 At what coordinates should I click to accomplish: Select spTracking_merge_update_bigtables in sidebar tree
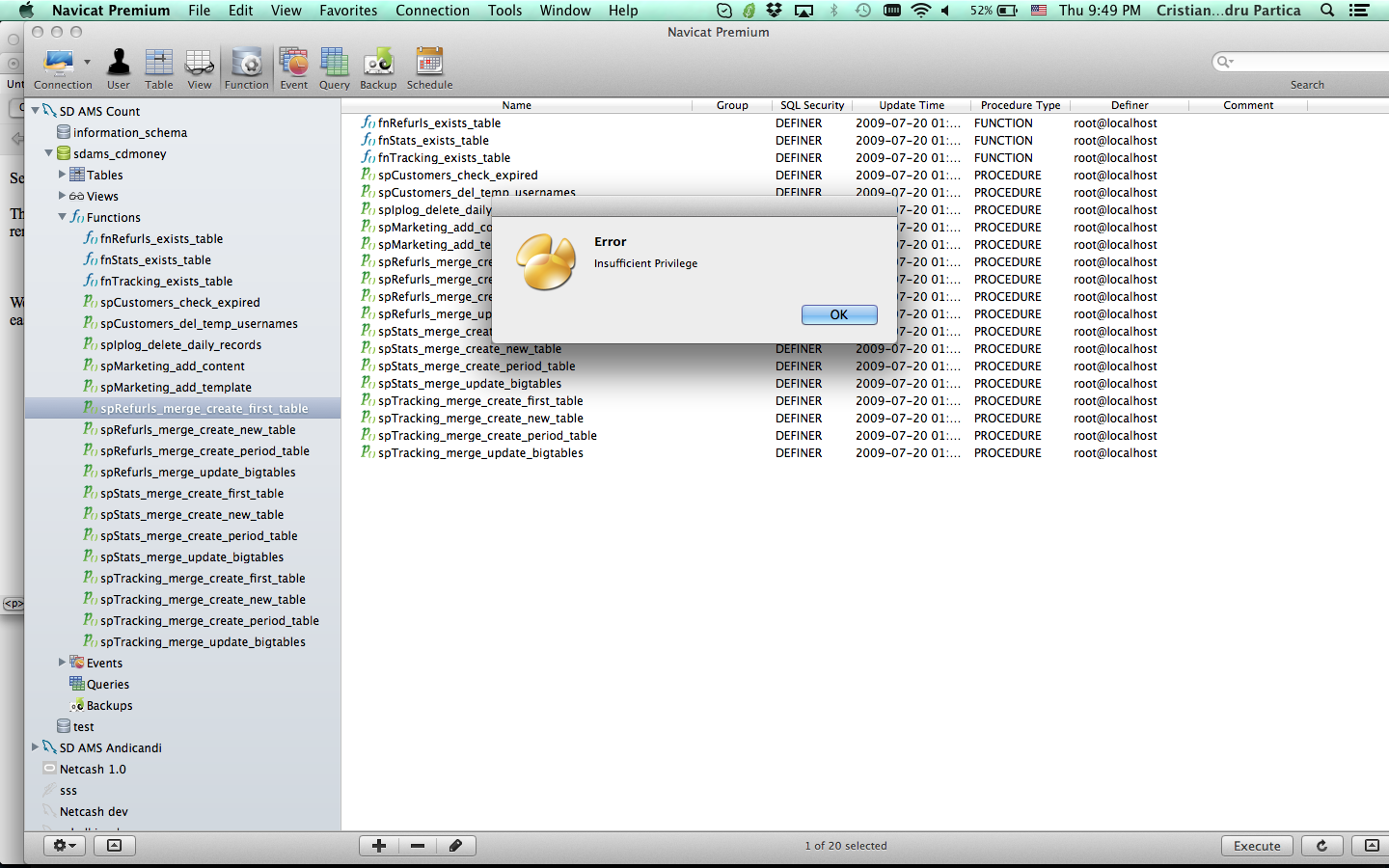(203, 642)
